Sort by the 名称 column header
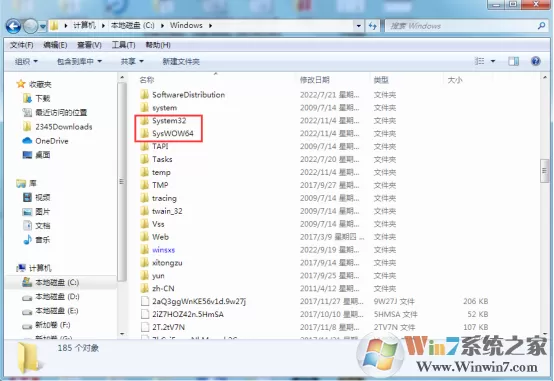The height and width of the screenshot is (381, 554). (x=147, y=80)
